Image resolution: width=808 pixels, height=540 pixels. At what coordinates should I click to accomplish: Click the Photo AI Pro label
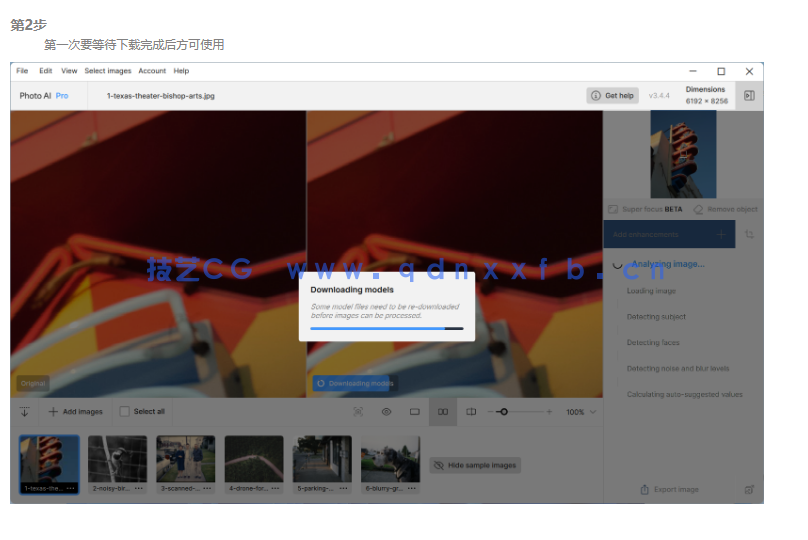44,96
